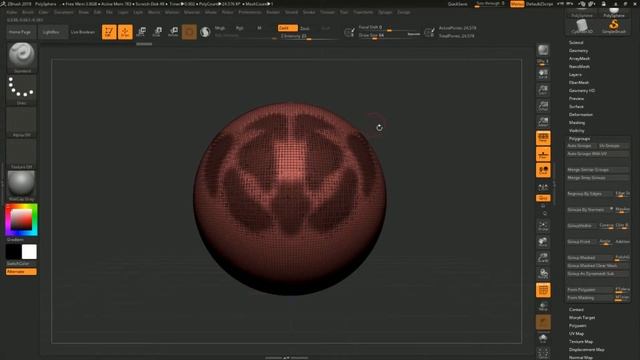Toggle Local transformations button
The width and height of the screenshot is (640, 360).
tap(543, 170)
